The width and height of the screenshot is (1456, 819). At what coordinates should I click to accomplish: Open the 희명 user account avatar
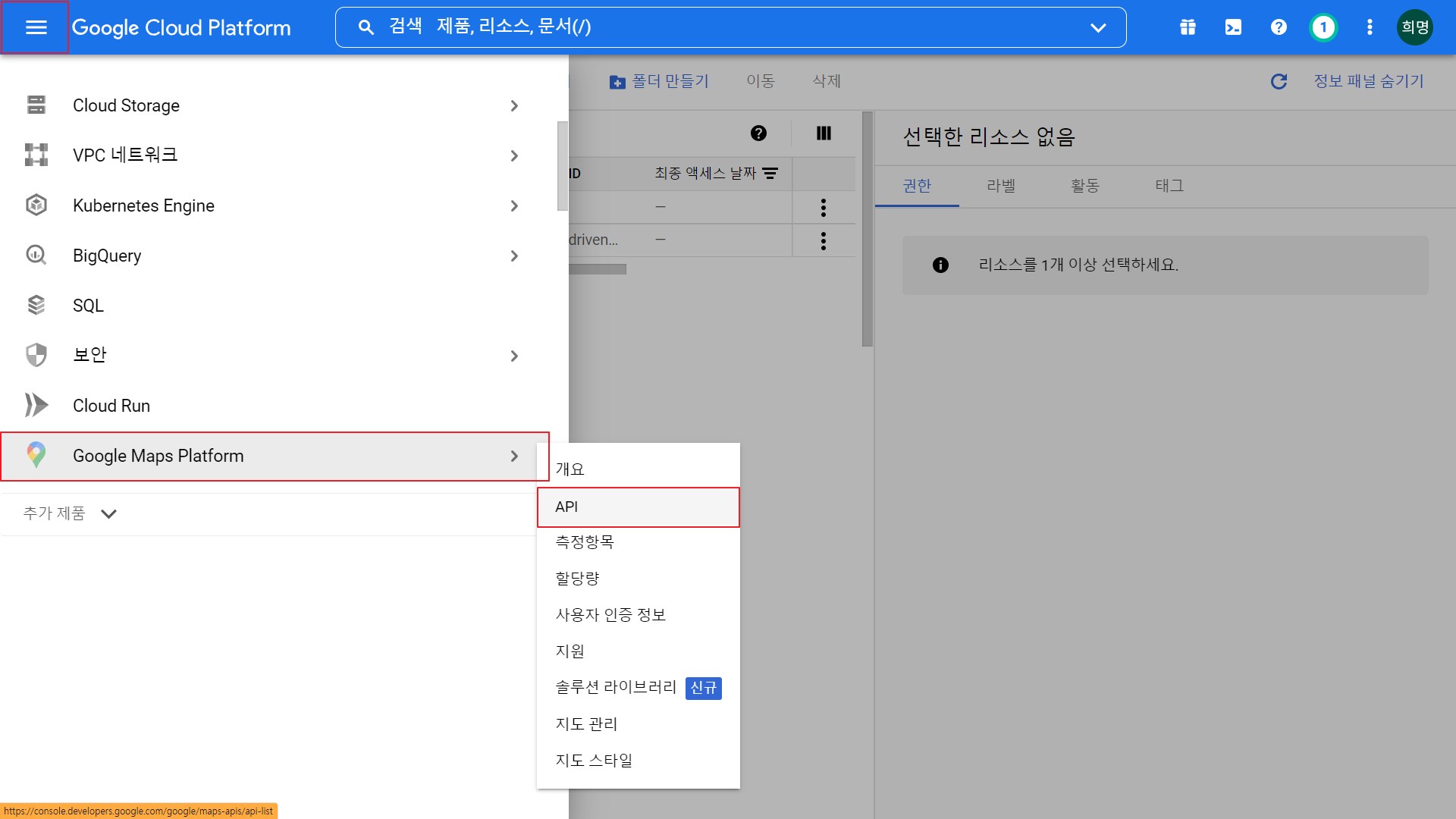click(1414, 27)
